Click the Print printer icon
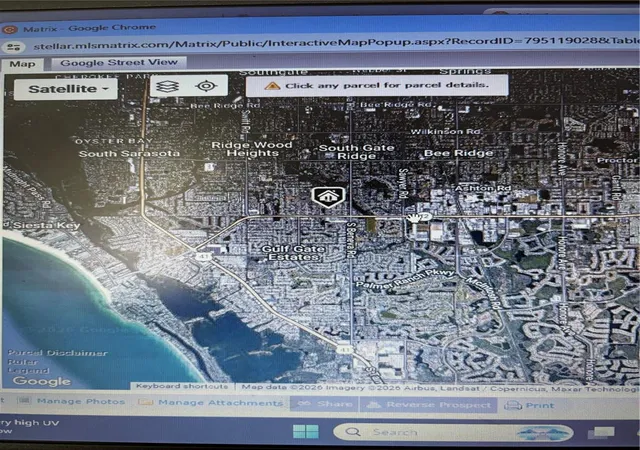The width and height of the screenshot is (640, 450). click(x=513, y=405)
